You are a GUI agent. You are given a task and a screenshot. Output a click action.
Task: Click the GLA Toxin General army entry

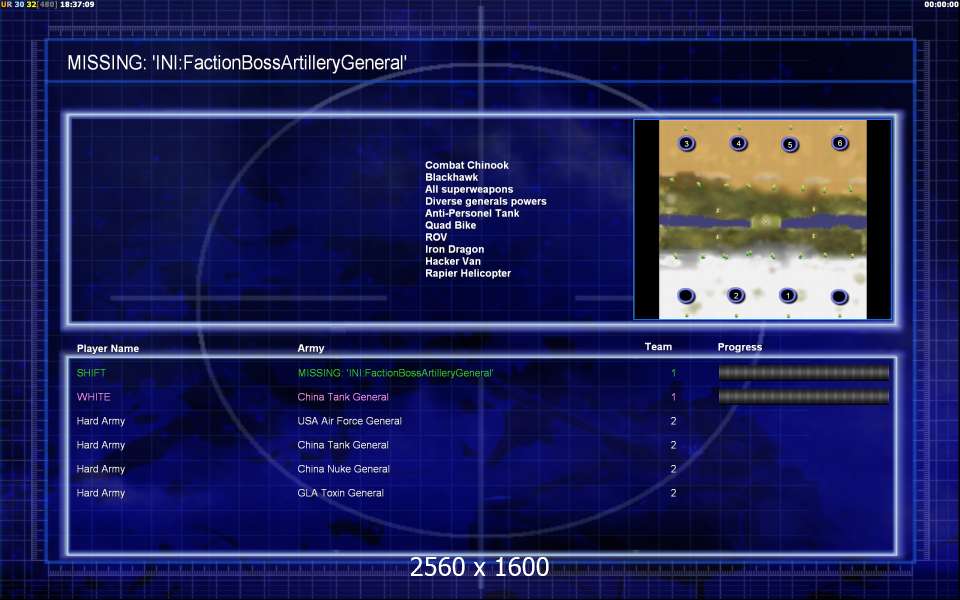(x=340, y=493)
